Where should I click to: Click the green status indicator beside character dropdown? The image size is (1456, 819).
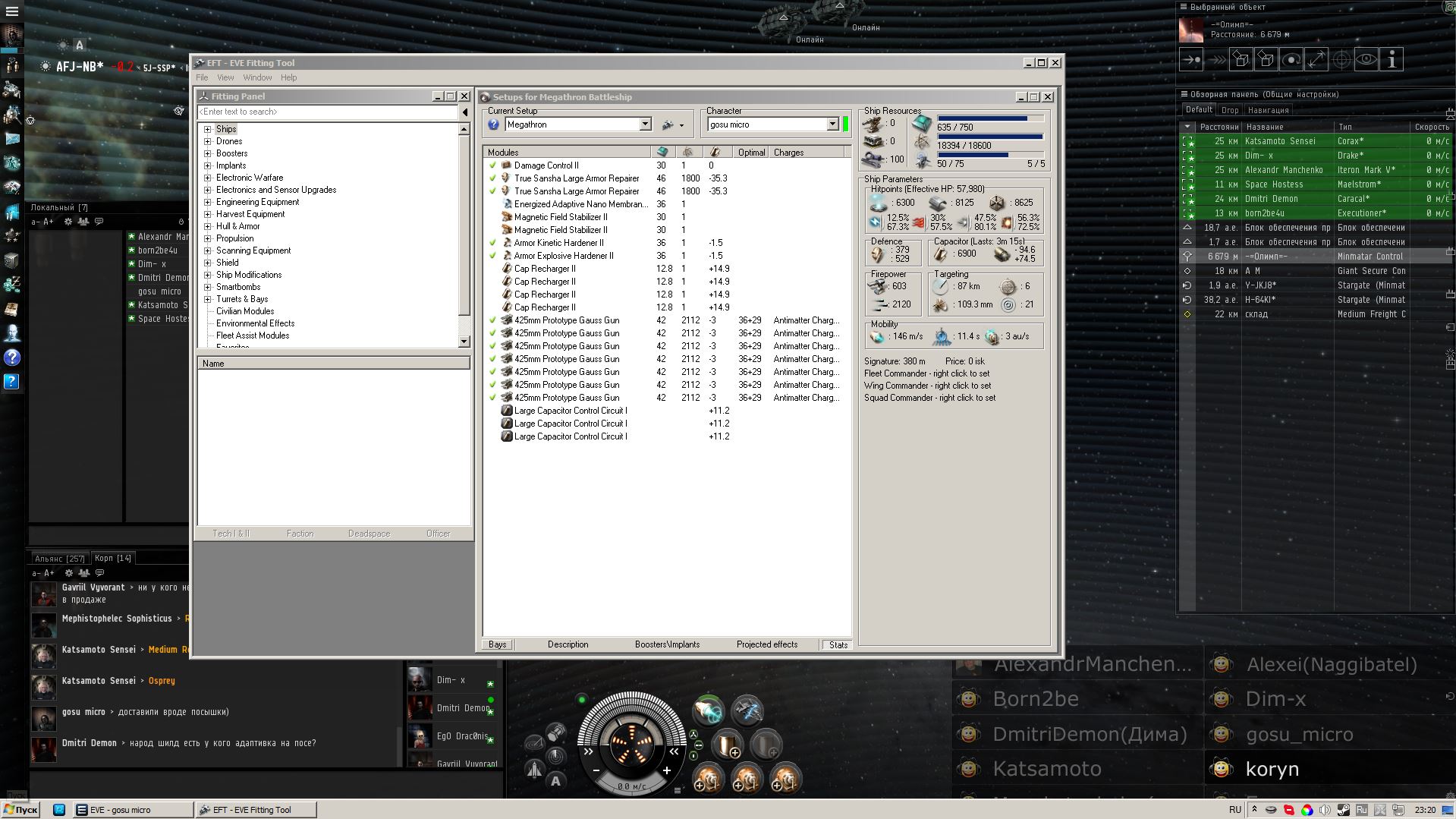pos(845,124)
